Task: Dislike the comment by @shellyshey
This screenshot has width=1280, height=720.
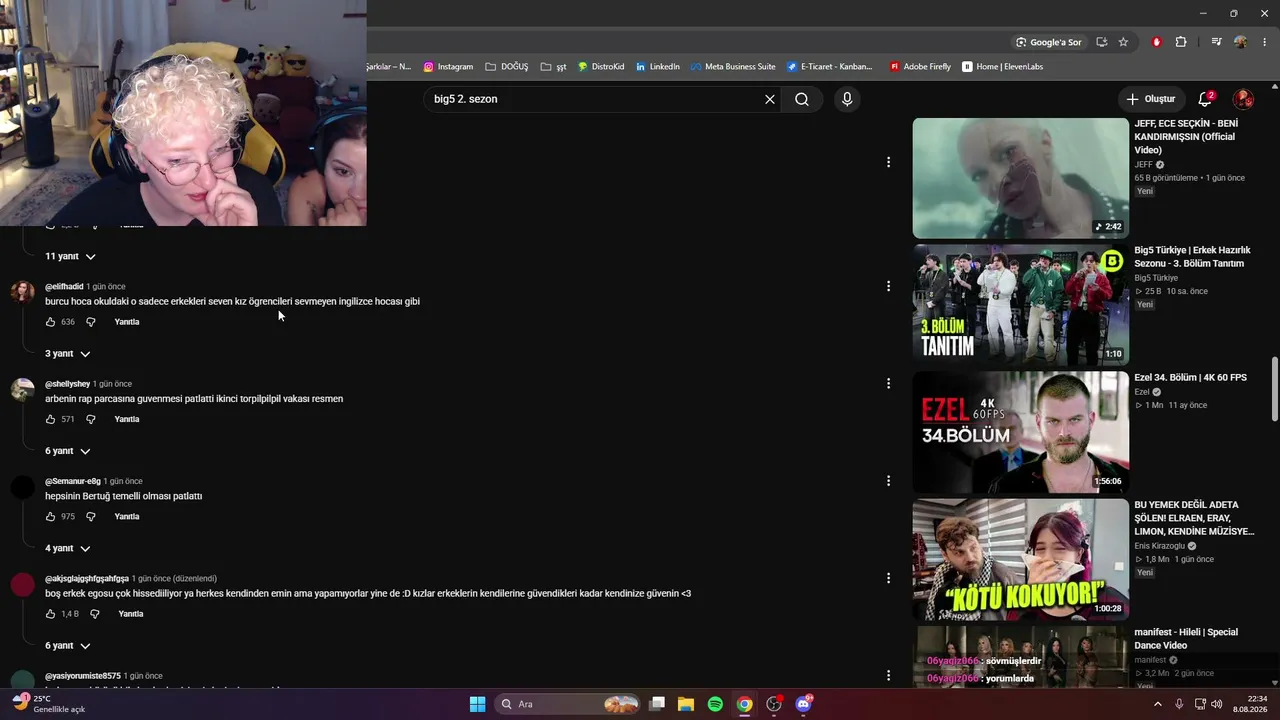Action: [x=90, y=419]
